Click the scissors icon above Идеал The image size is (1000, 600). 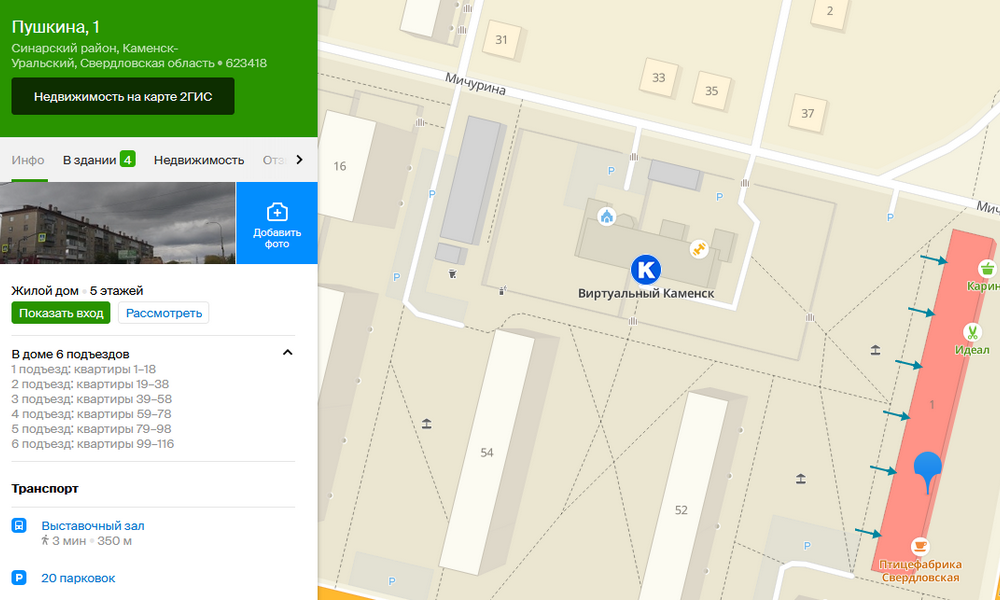coord(972,332)
